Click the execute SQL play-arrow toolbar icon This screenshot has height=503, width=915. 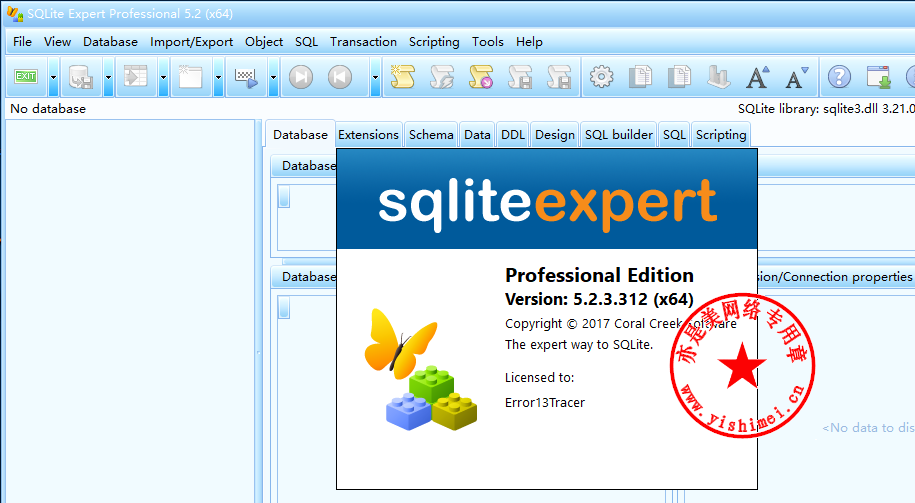pos(246,78)
